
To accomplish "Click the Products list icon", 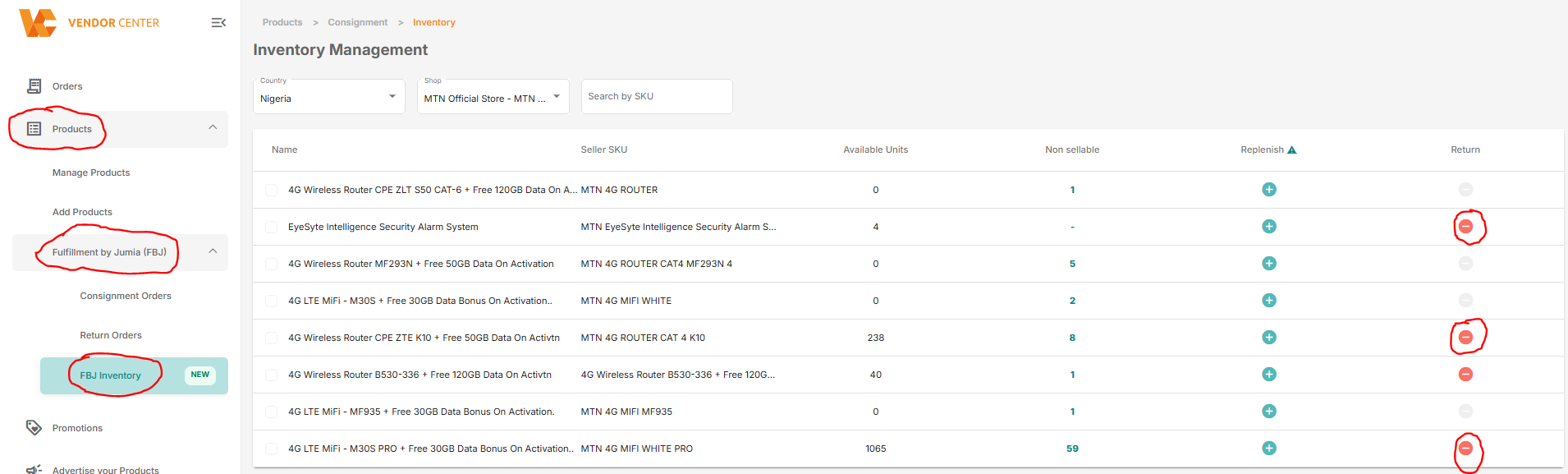I will tap(34, 129).
